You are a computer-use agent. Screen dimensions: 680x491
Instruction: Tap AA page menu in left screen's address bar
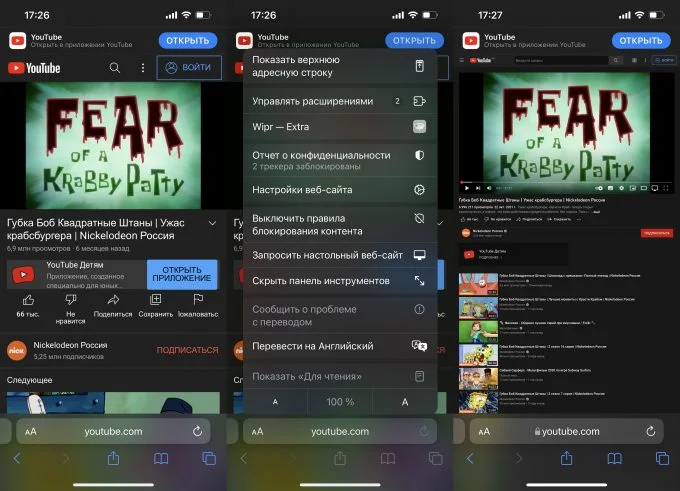(x=31, y=432)
